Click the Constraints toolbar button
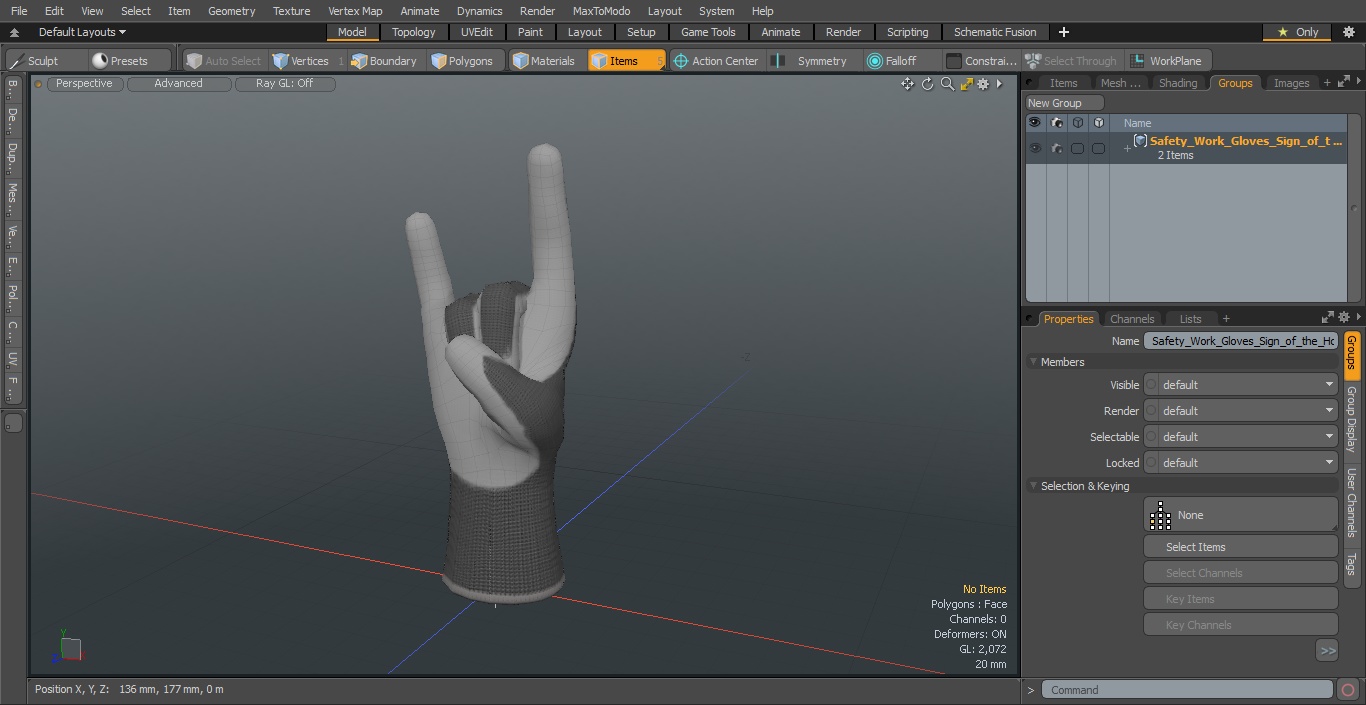 click(981, 61)
